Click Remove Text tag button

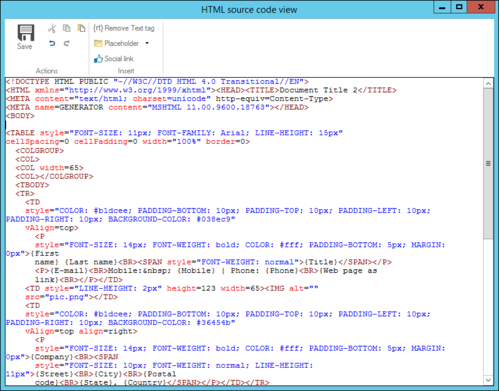point(124,28)
